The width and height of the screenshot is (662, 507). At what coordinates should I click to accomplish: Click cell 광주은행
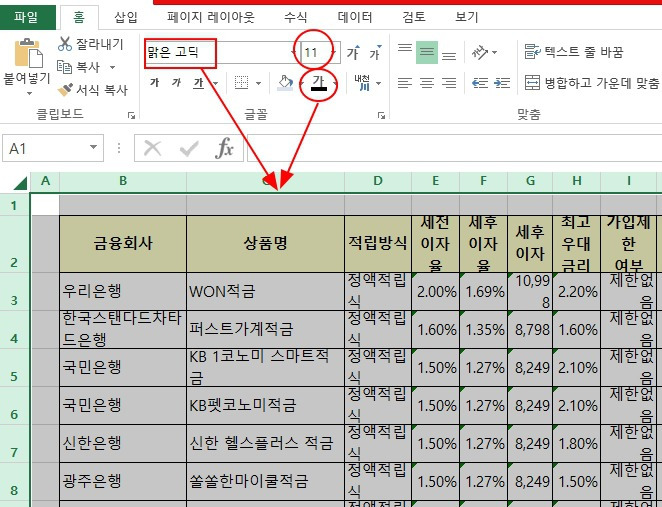[123, 481]
